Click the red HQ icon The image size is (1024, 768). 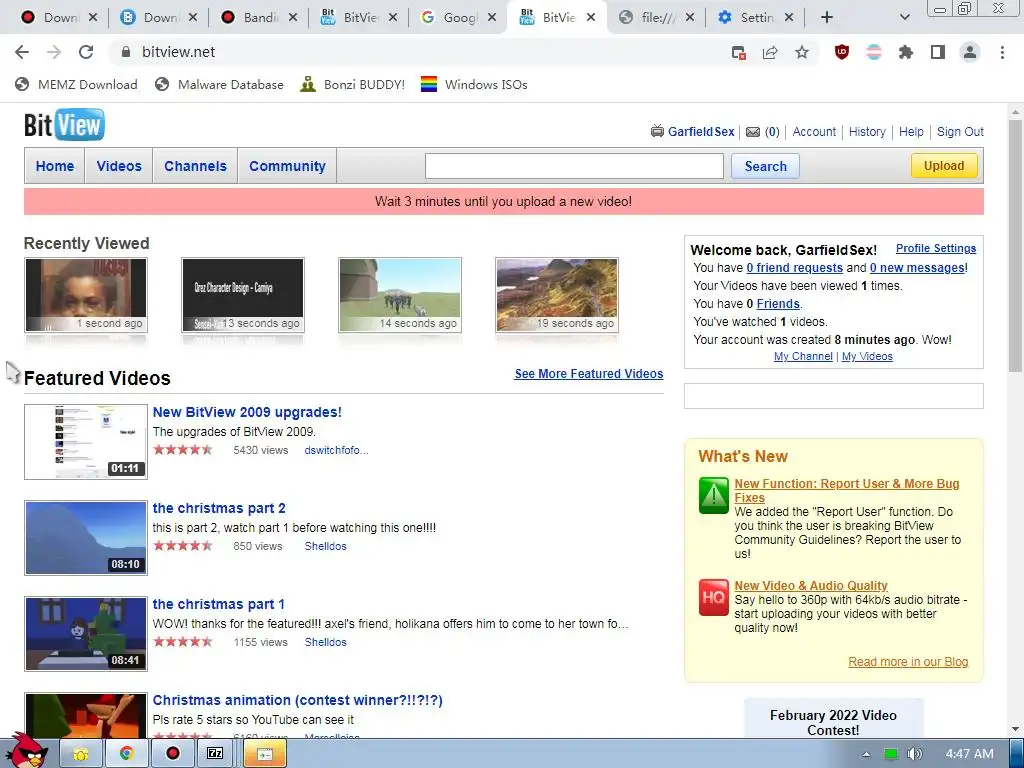point(713,597)
